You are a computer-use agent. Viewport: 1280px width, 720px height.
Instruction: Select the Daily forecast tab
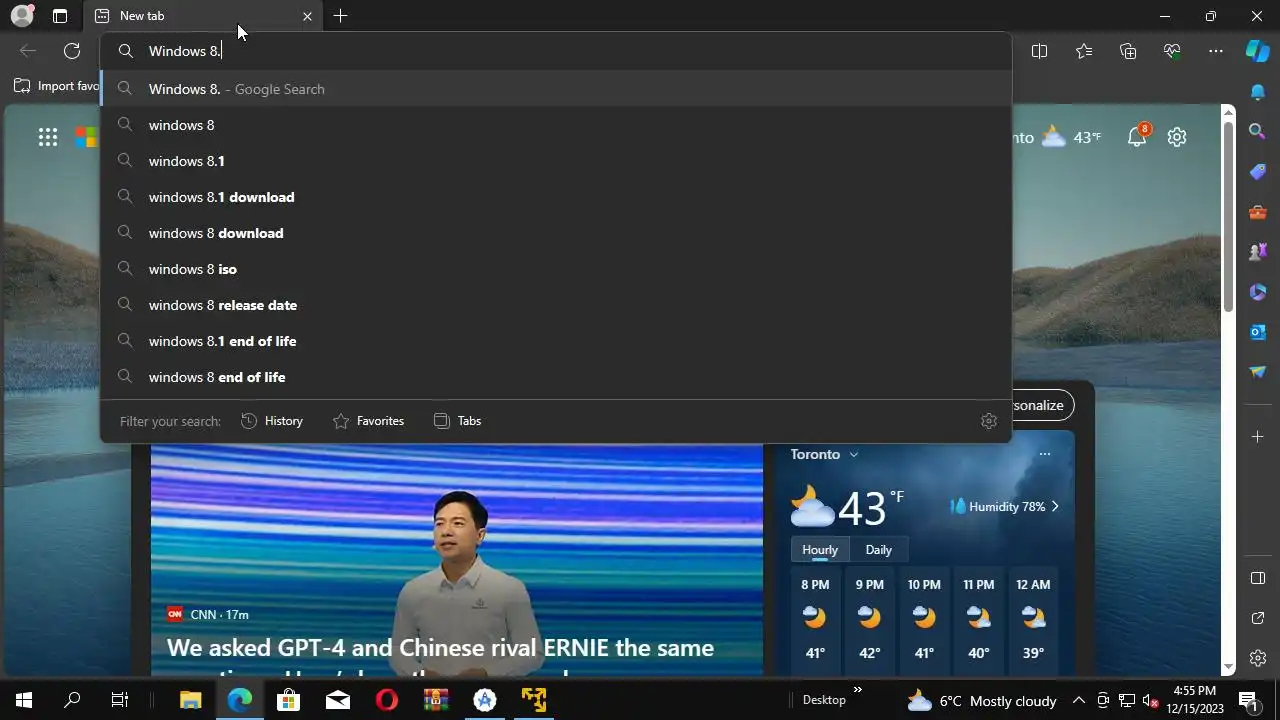(878, 550)
